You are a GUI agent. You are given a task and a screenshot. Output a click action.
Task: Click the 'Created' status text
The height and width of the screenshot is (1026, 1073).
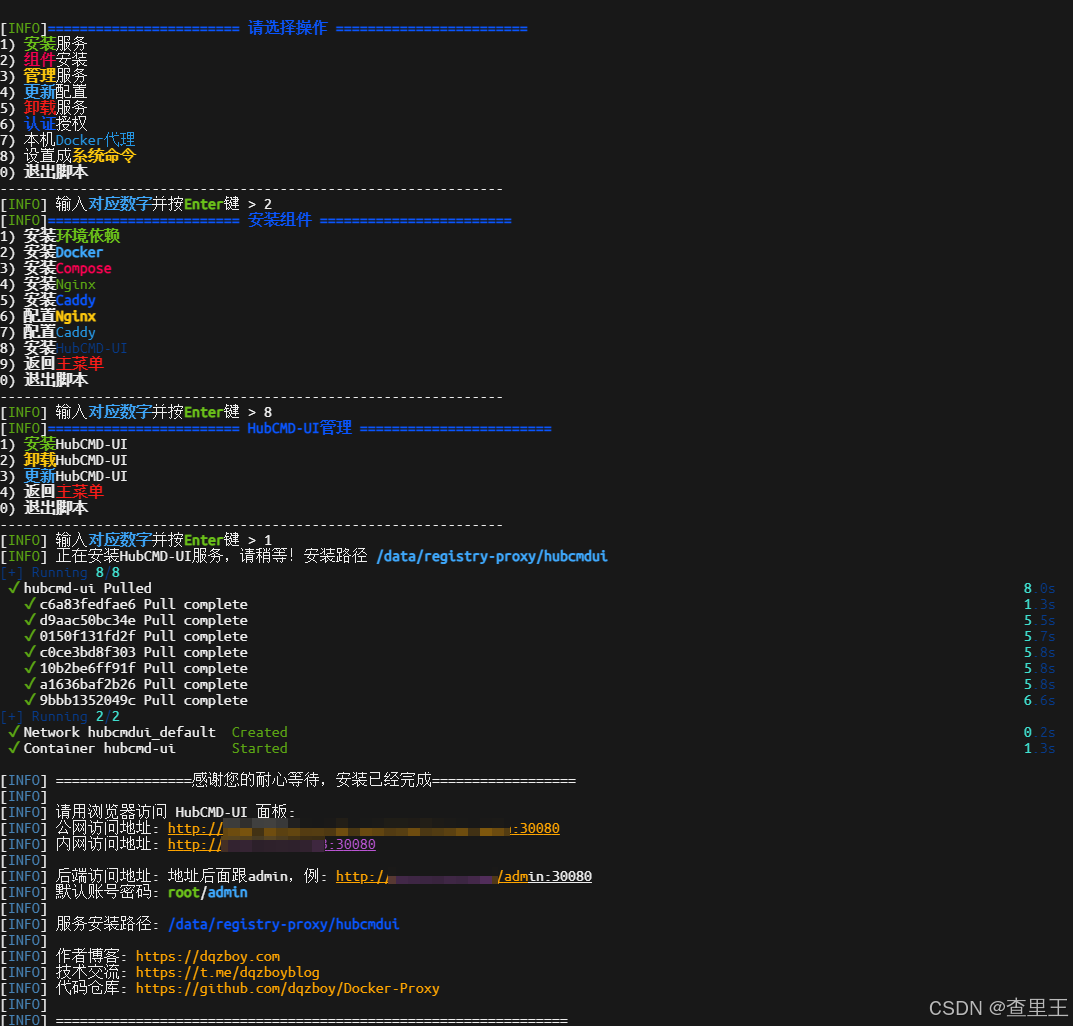click(259, 732)
